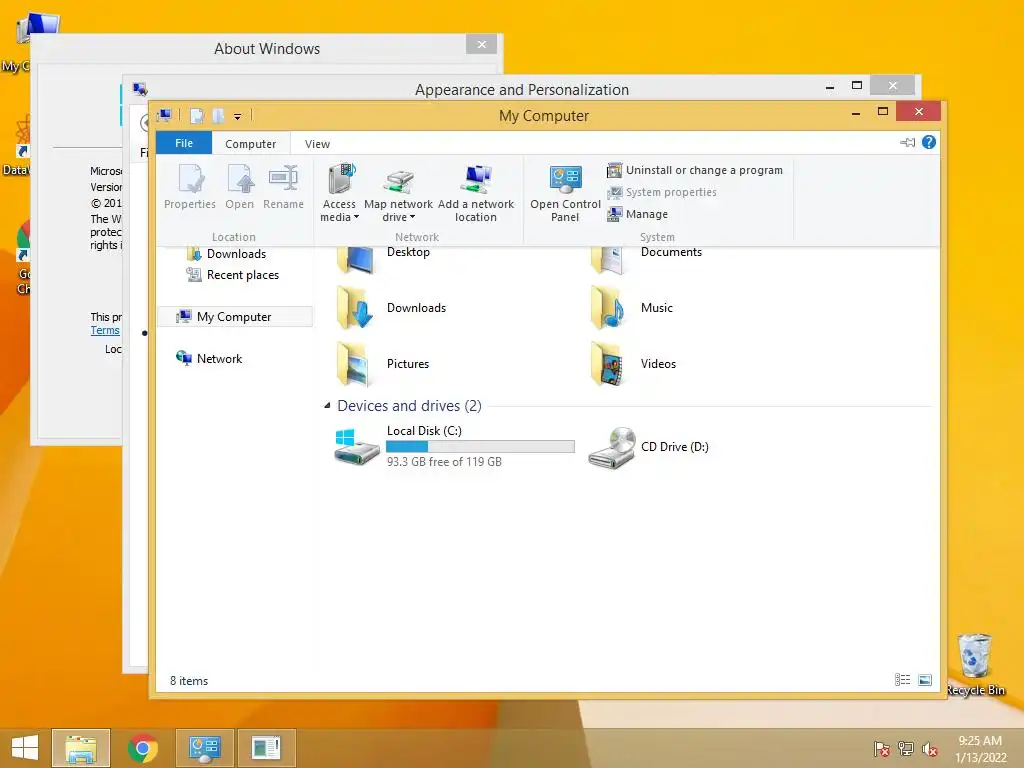Click My Computer title bar system icon
The width and height of the screenshot is (1024, 768).
(x=165, y=116)
